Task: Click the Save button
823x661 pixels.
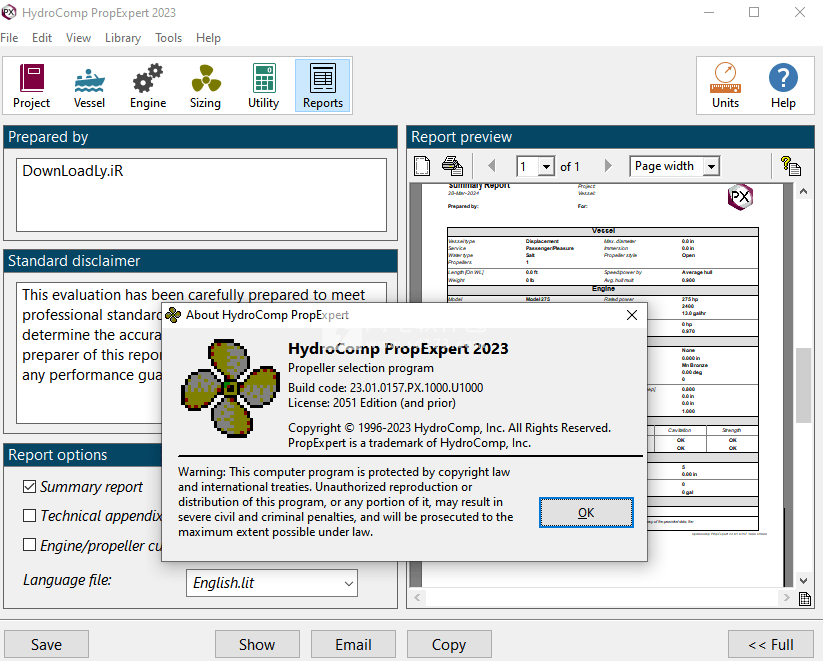Action: tap(46, 645)
